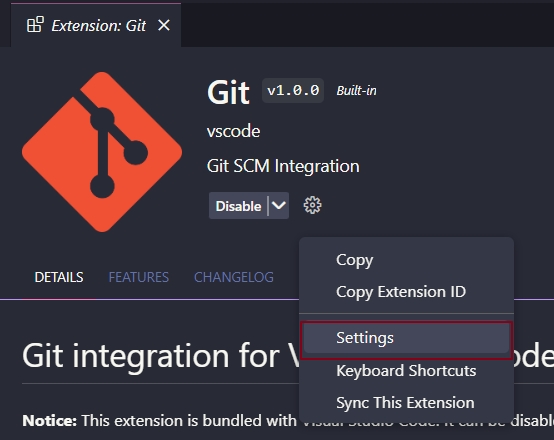Expand the Disable dropdown arrow
The image size is (554, 440).
(279, 206)
